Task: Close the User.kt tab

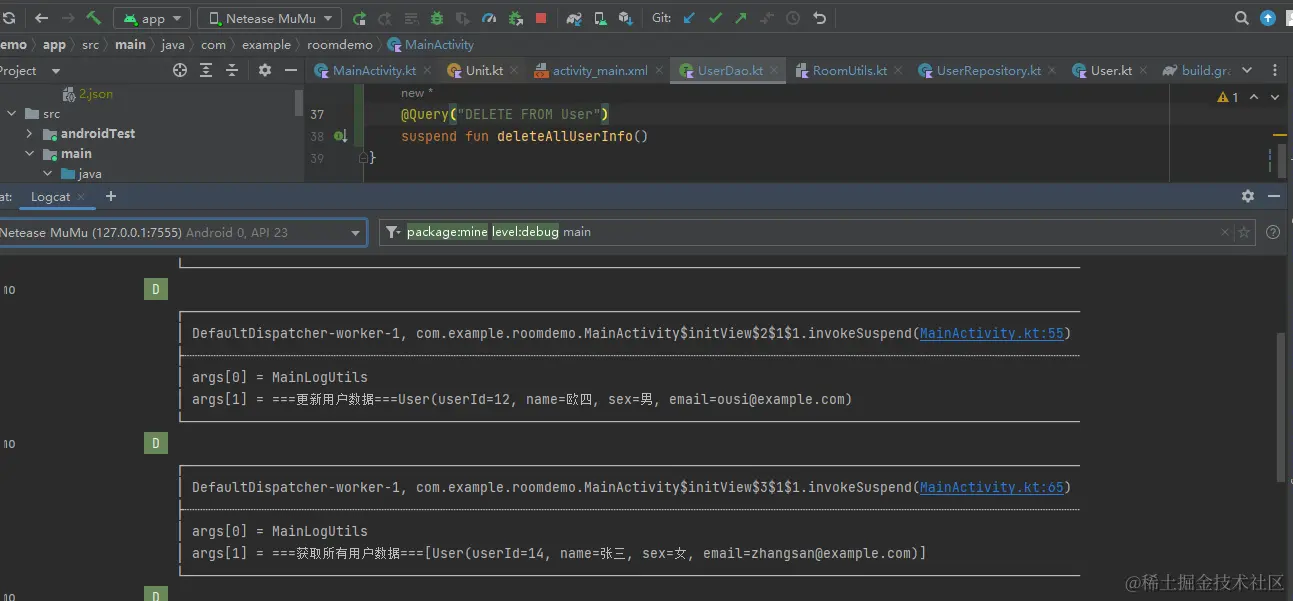Action: coord(1142,71)
